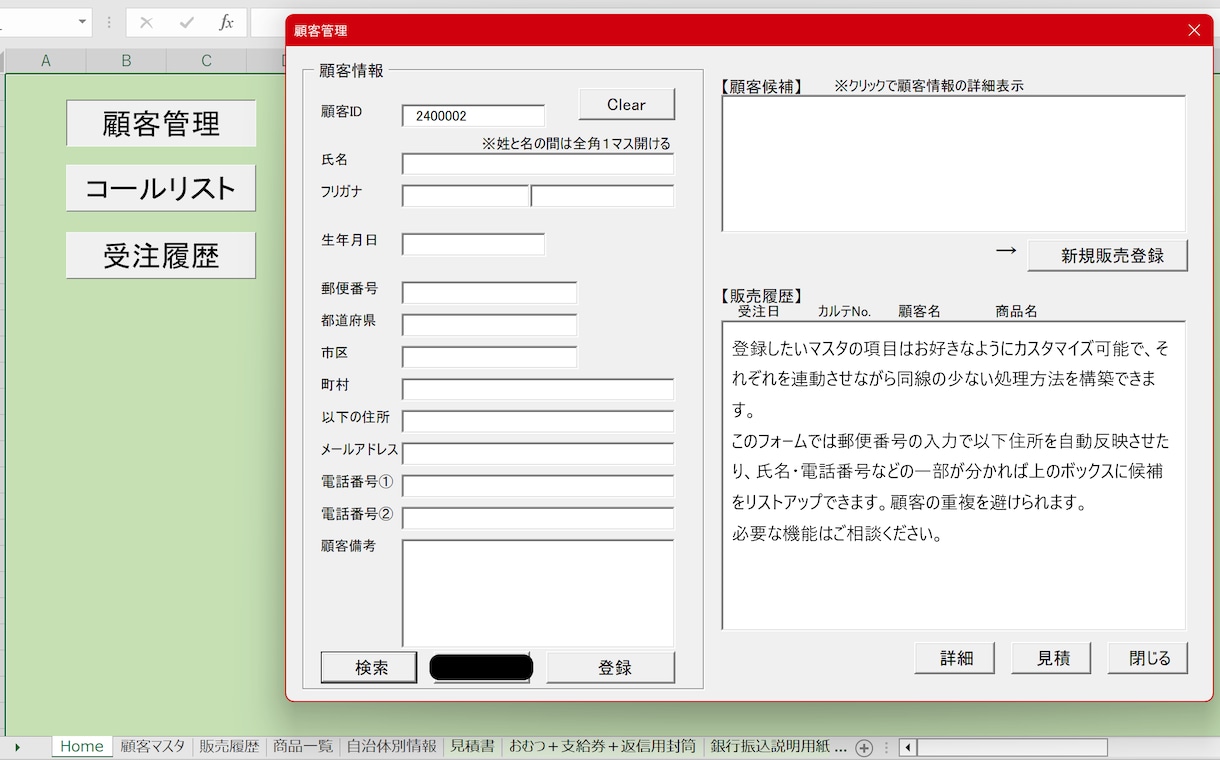Select column A header
The image size is (1220, 760).
click(x=46, y=61)
